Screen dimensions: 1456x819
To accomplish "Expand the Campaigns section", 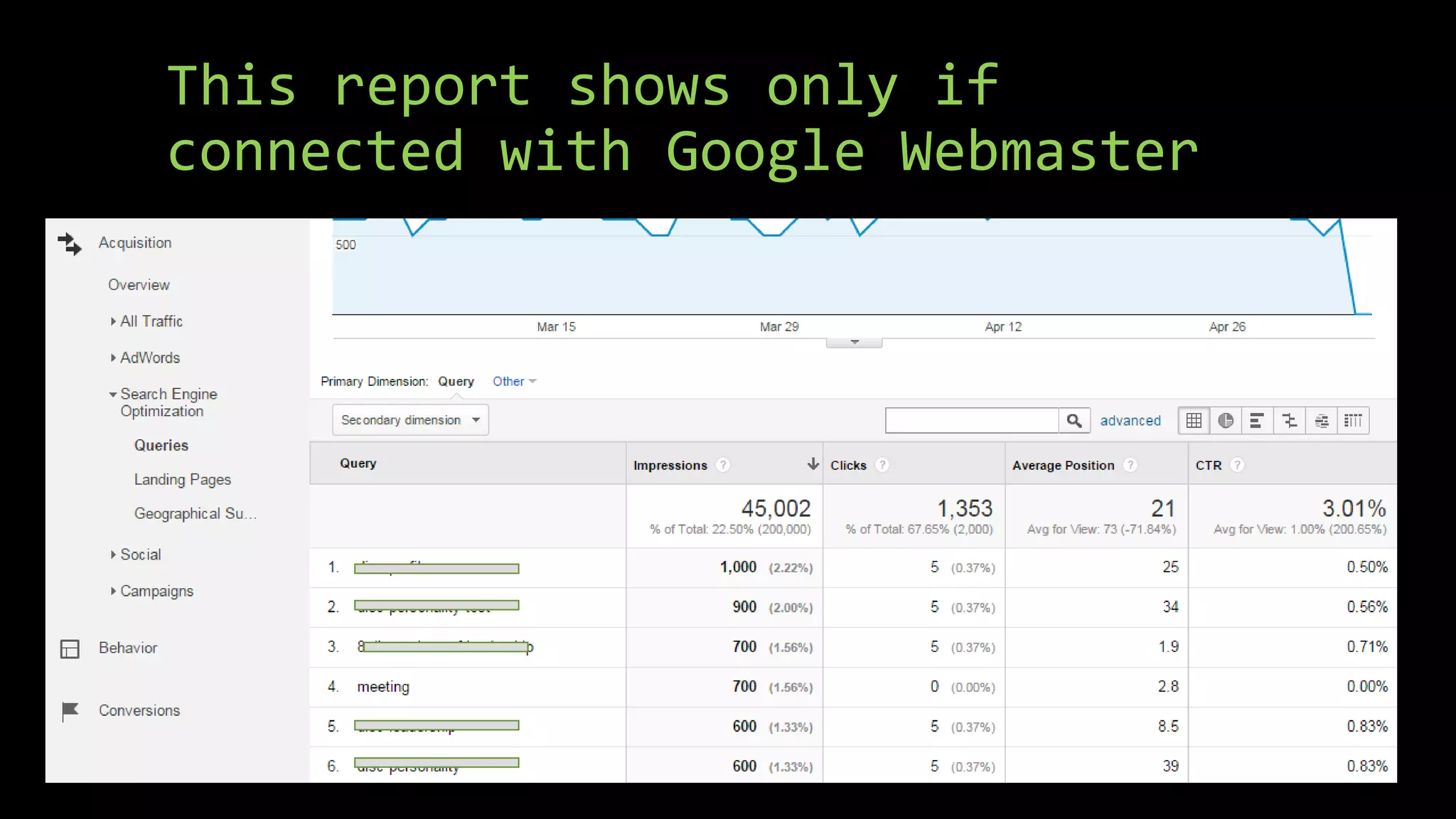I will pyautogui.click(x=113, y=591).
